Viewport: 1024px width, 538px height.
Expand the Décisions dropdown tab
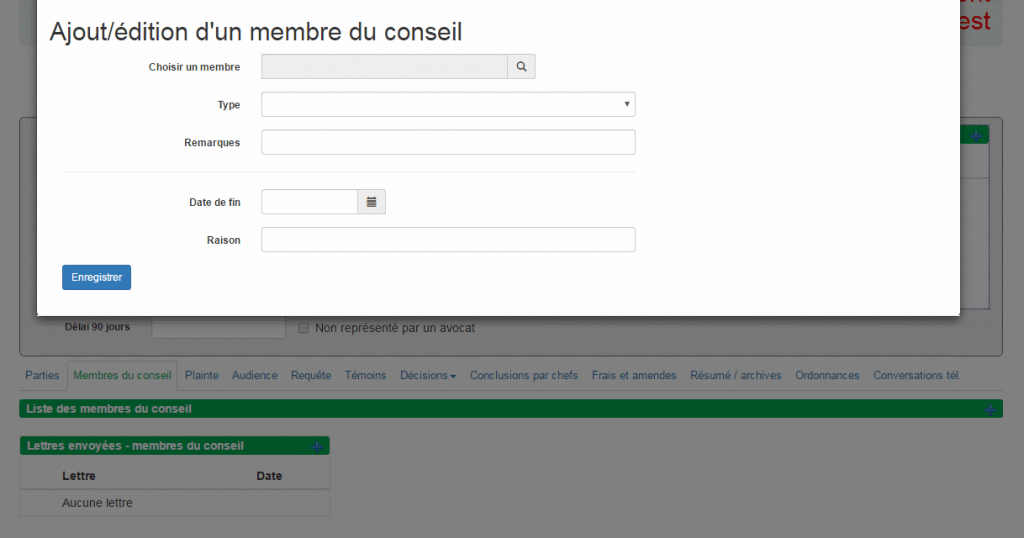(x=428, y=375)
